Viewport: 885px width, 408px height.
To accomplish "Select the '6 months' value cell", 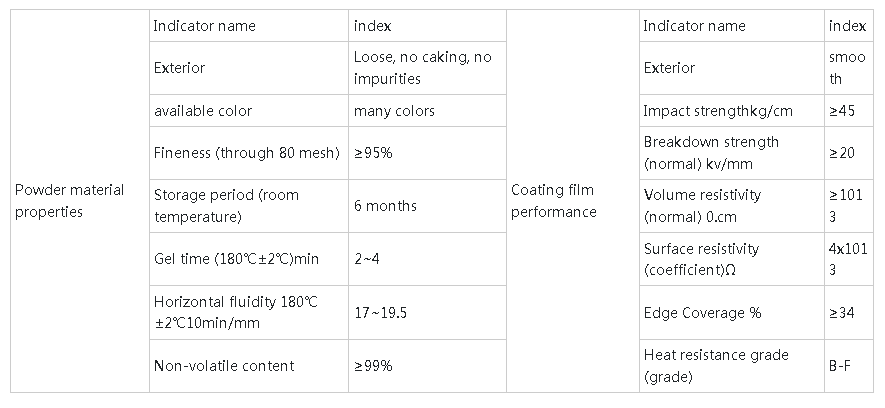I will point(385,206).
